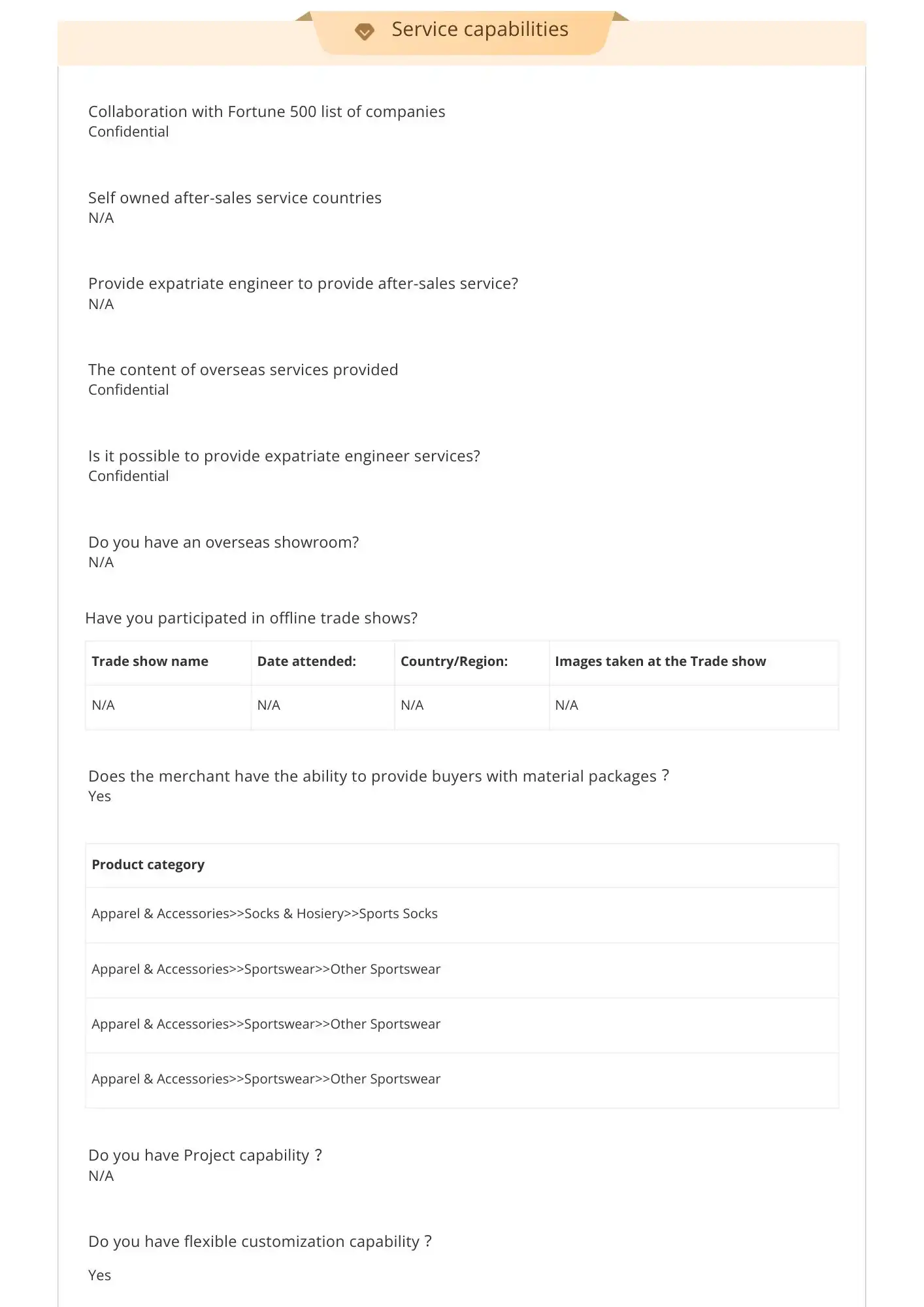Select the Fortune 500 collaboration question
924x1307 pixels.
pyautogui.click(x=267, y=112)
